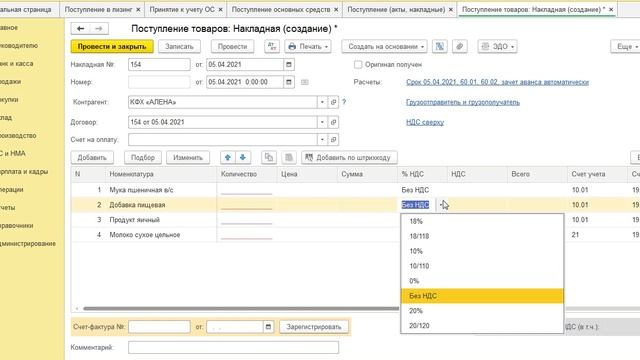Image resolution: width=640 pixels, height=360 pixels.
Task: Choose 10% from the VAT list
Action: (x=482, y=251)
